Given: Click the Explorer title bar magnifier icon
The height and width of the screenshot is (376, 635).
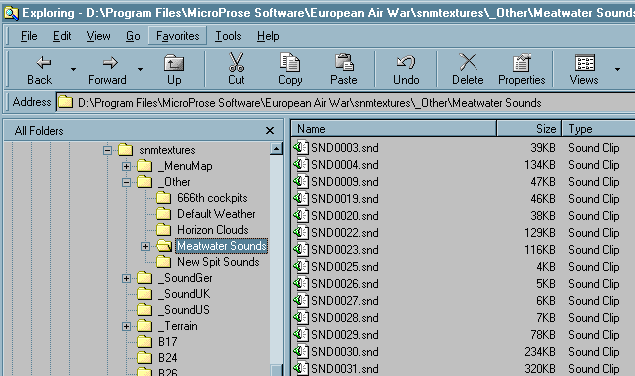Looking at the screenshot, I should tap(11, 13).
